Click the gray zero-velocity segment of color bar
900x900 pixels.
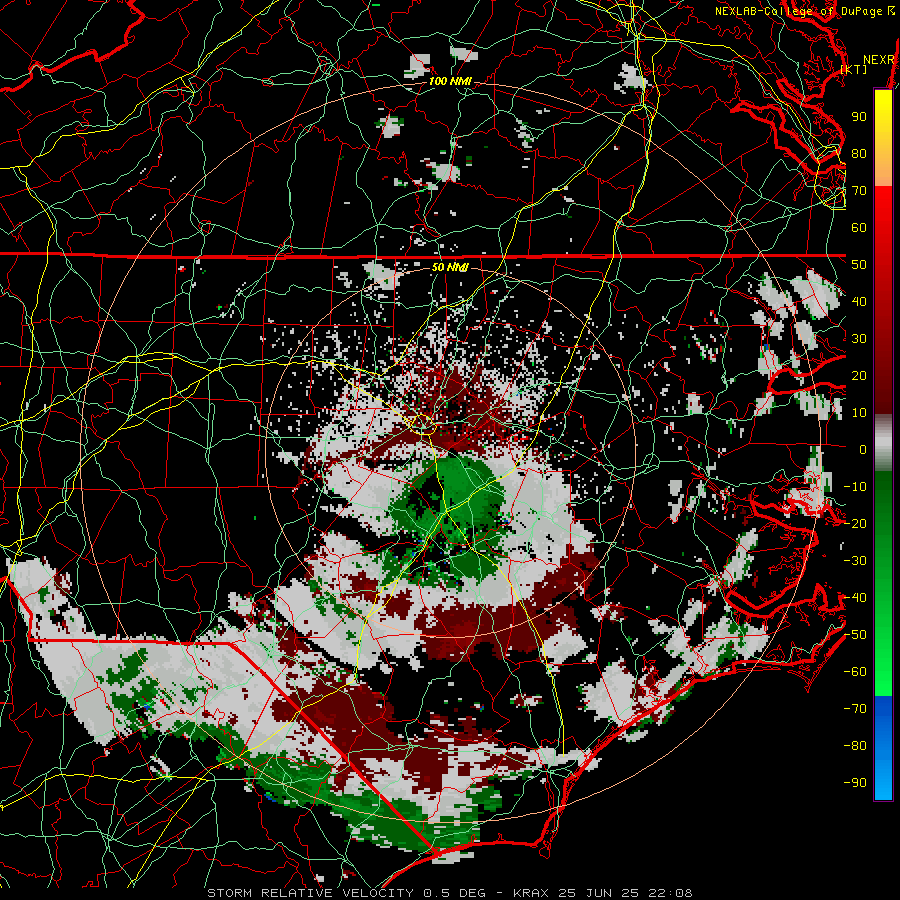pos(883,443)
